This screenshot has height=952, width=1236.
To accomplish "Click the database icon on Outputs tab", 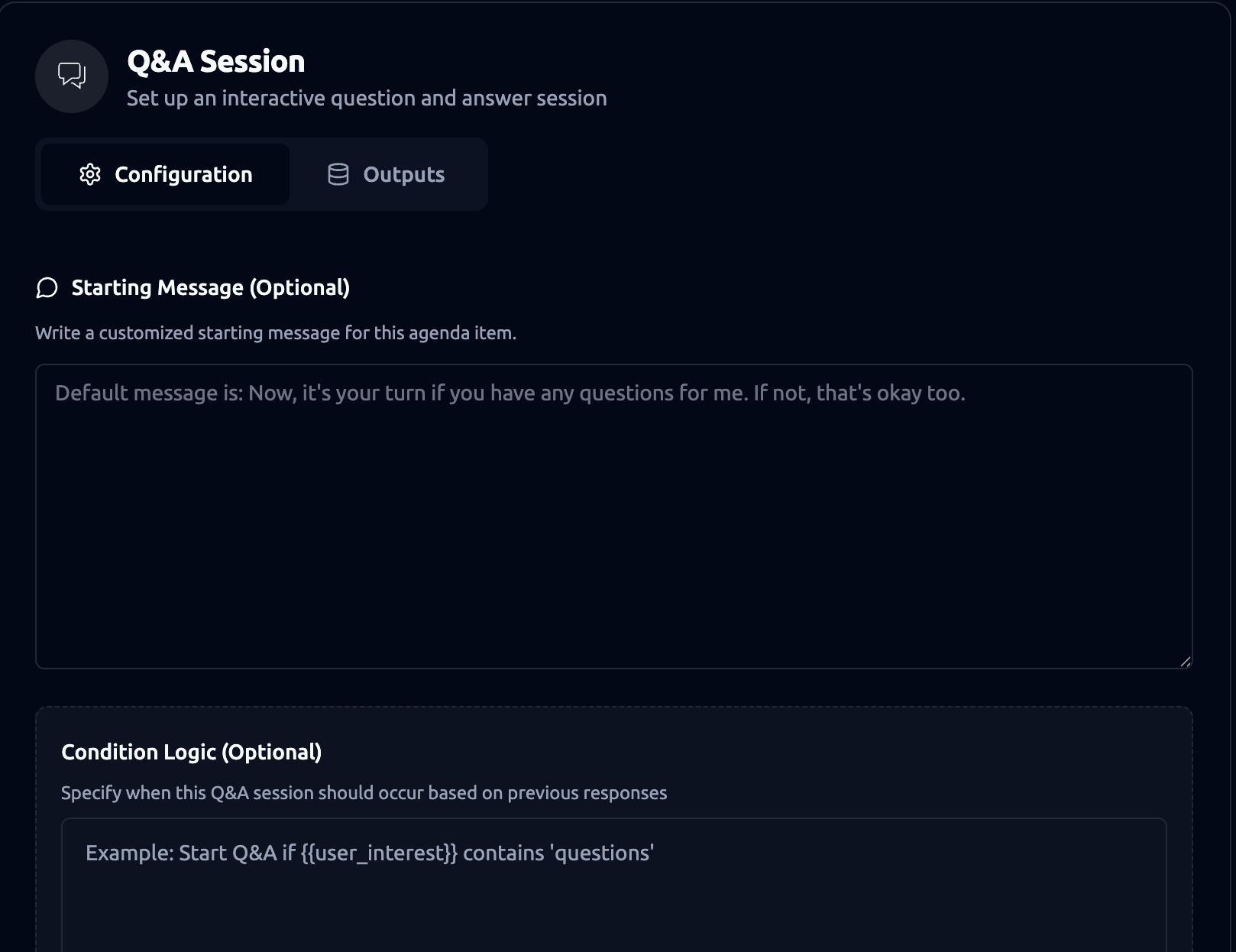I will point(338,174).
